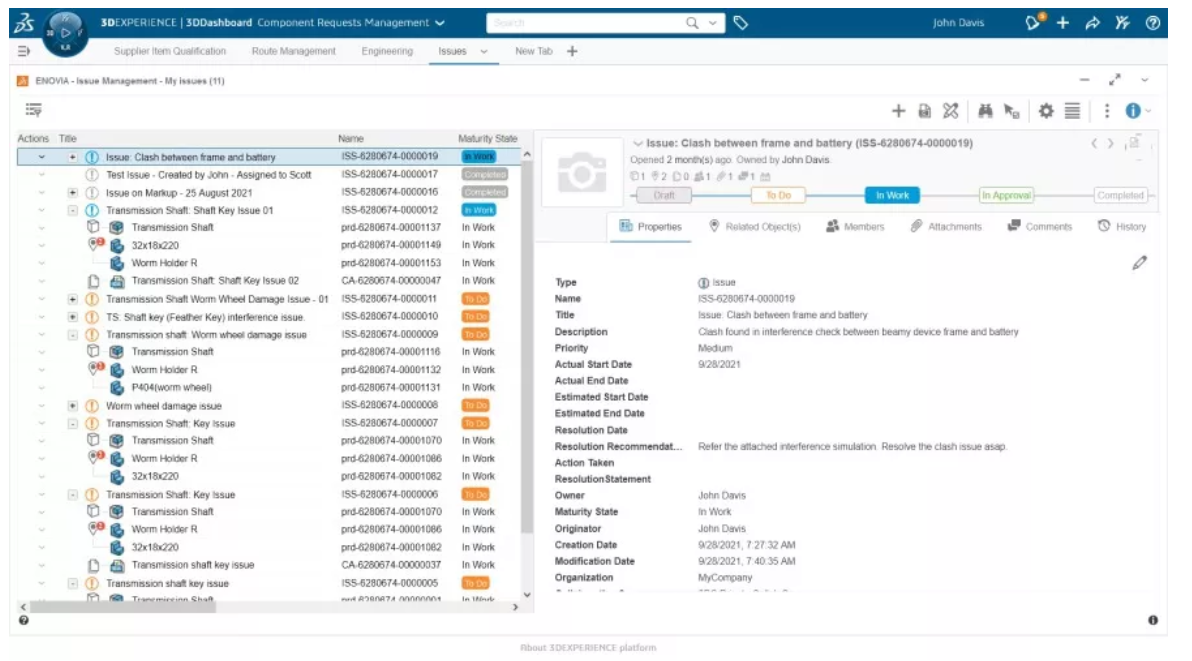
Task: Click the Share arrow icon
Action: [x=1092, y=23]
